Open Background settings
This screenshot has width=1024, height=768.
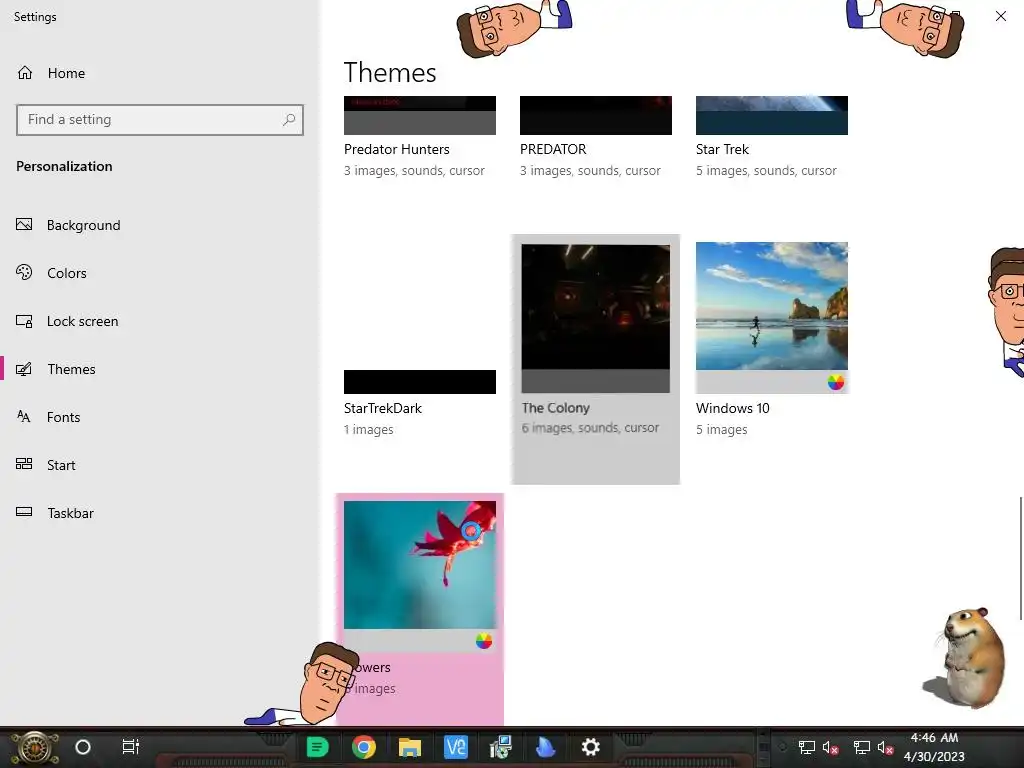pos(83,225)
